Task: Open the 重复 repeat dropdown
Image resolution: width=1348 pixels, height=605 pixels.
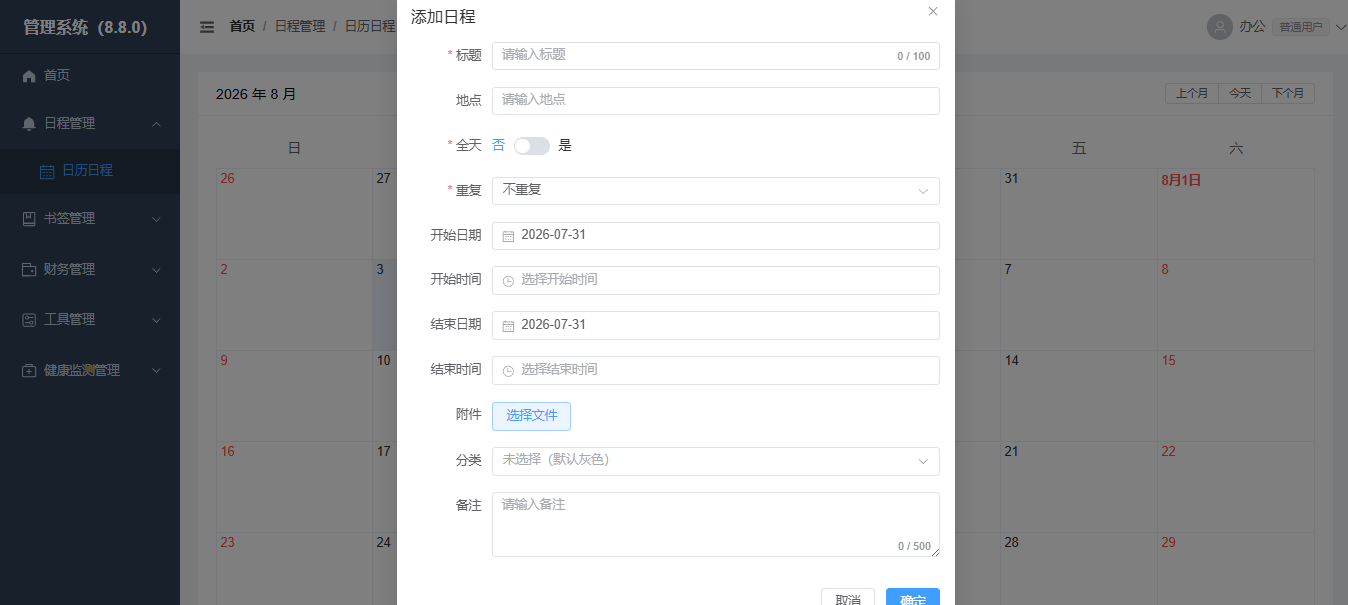Action: (x=716, y=190)
